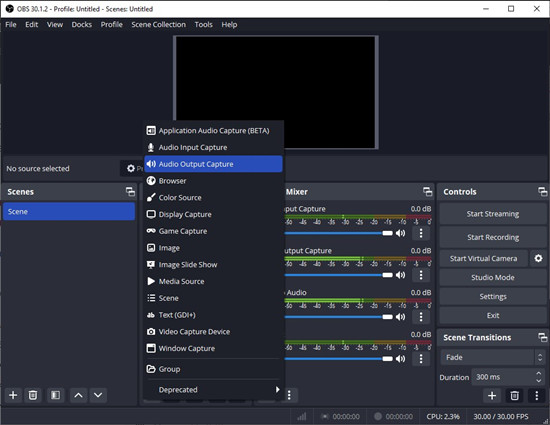Mute the Output Capture mixer channel
Image resolution: width=550 pixels, height=425 pixels.
pyautogui.click(x=401, y=275)
